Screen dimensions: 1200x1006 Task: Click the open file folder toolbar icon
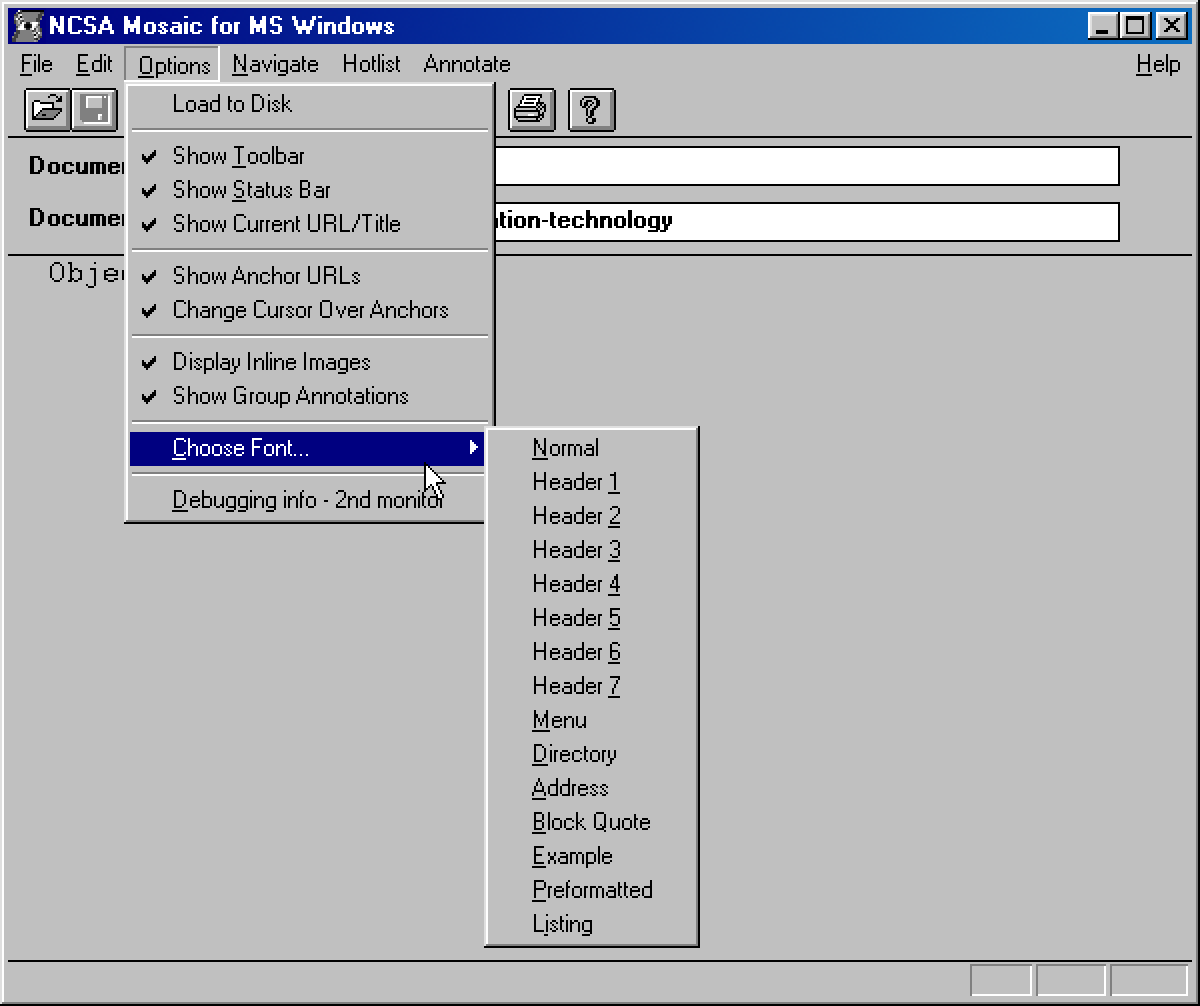[x=47, y=110]
